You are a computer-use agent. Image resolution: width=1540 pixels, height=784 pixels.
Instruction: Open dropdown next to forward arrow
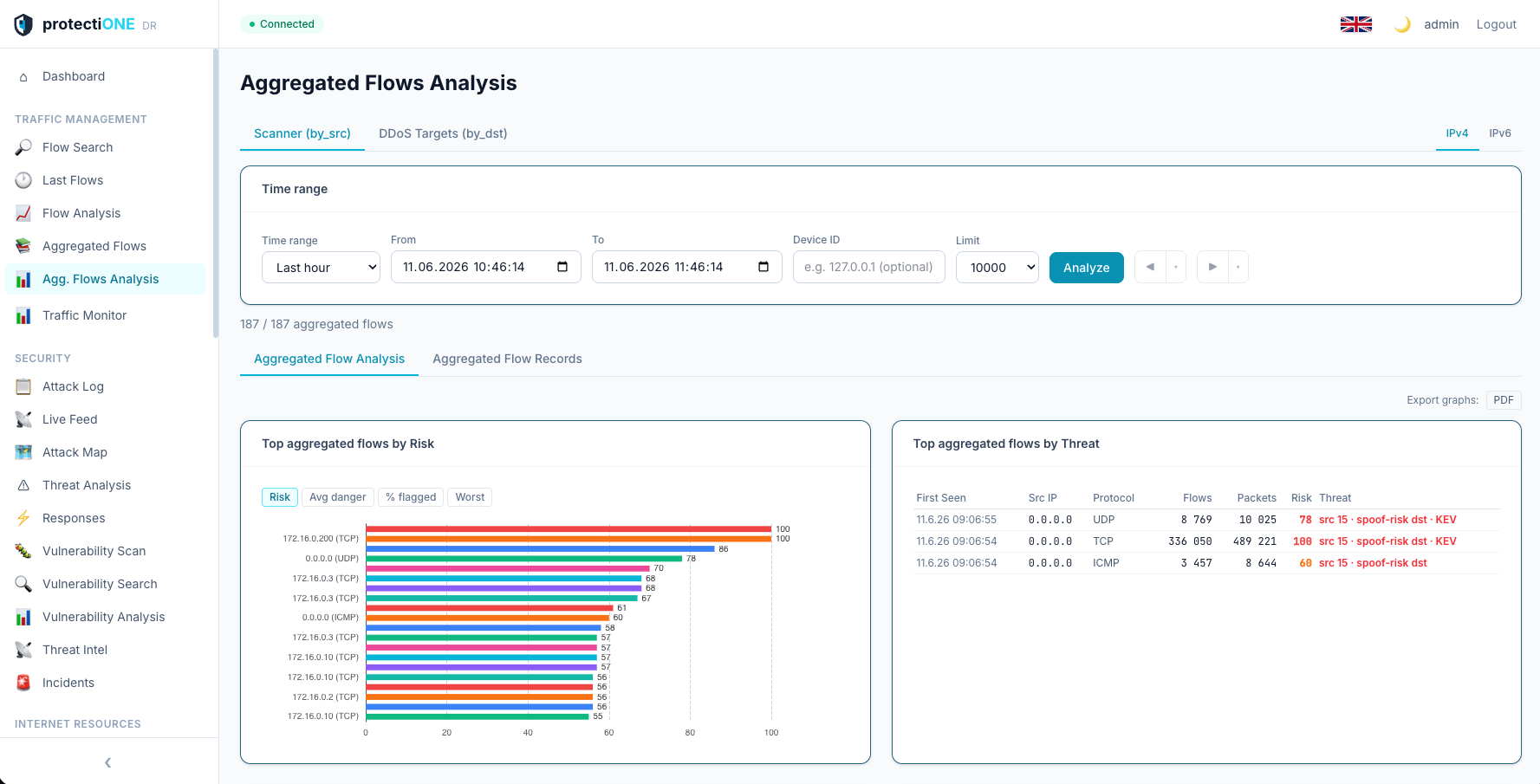[x=1238, y=267]
